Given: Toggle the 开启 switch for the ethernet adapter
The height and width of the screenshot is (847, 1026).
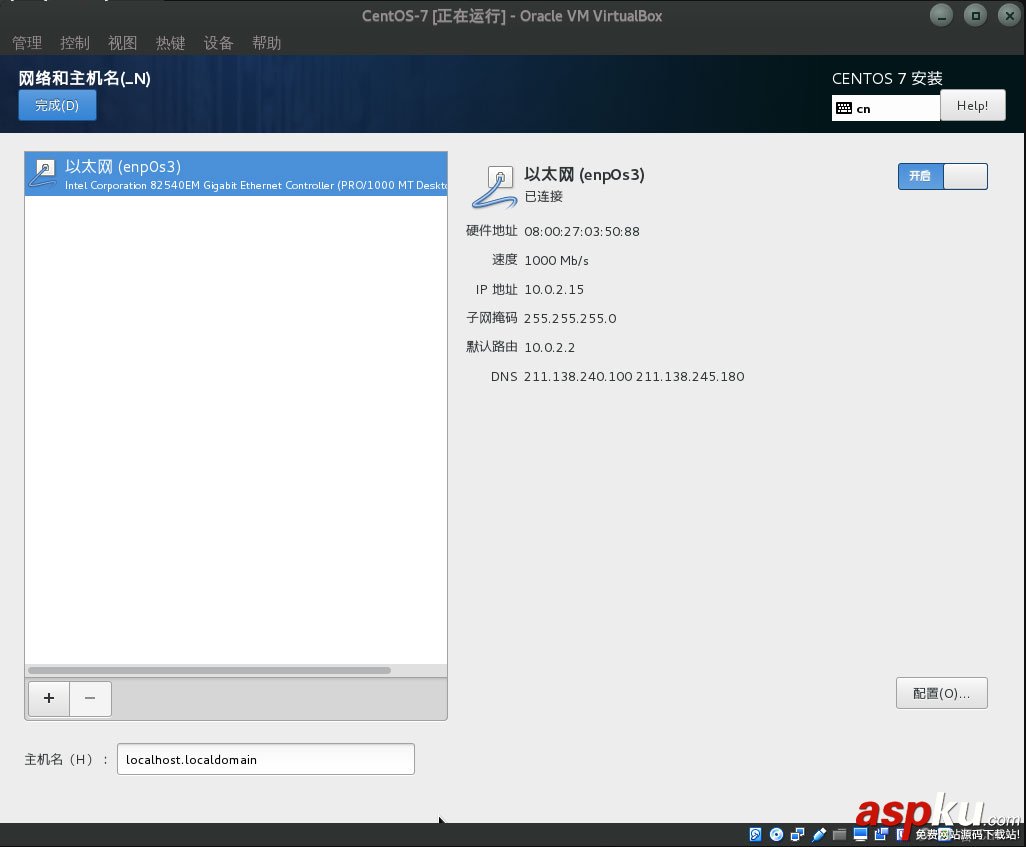Looking at the screenshot, I should click(942, 176).
